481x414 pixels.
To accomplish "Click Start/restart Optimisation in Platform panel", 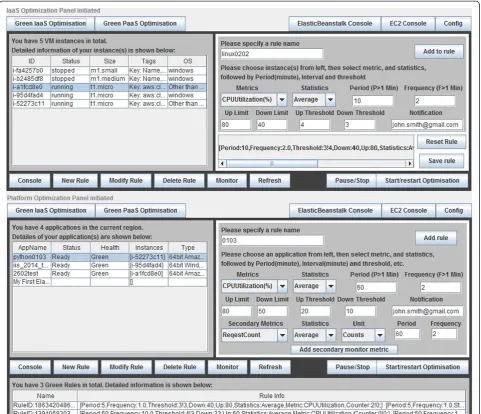I will pyautogui.click(x=423, y=367).
